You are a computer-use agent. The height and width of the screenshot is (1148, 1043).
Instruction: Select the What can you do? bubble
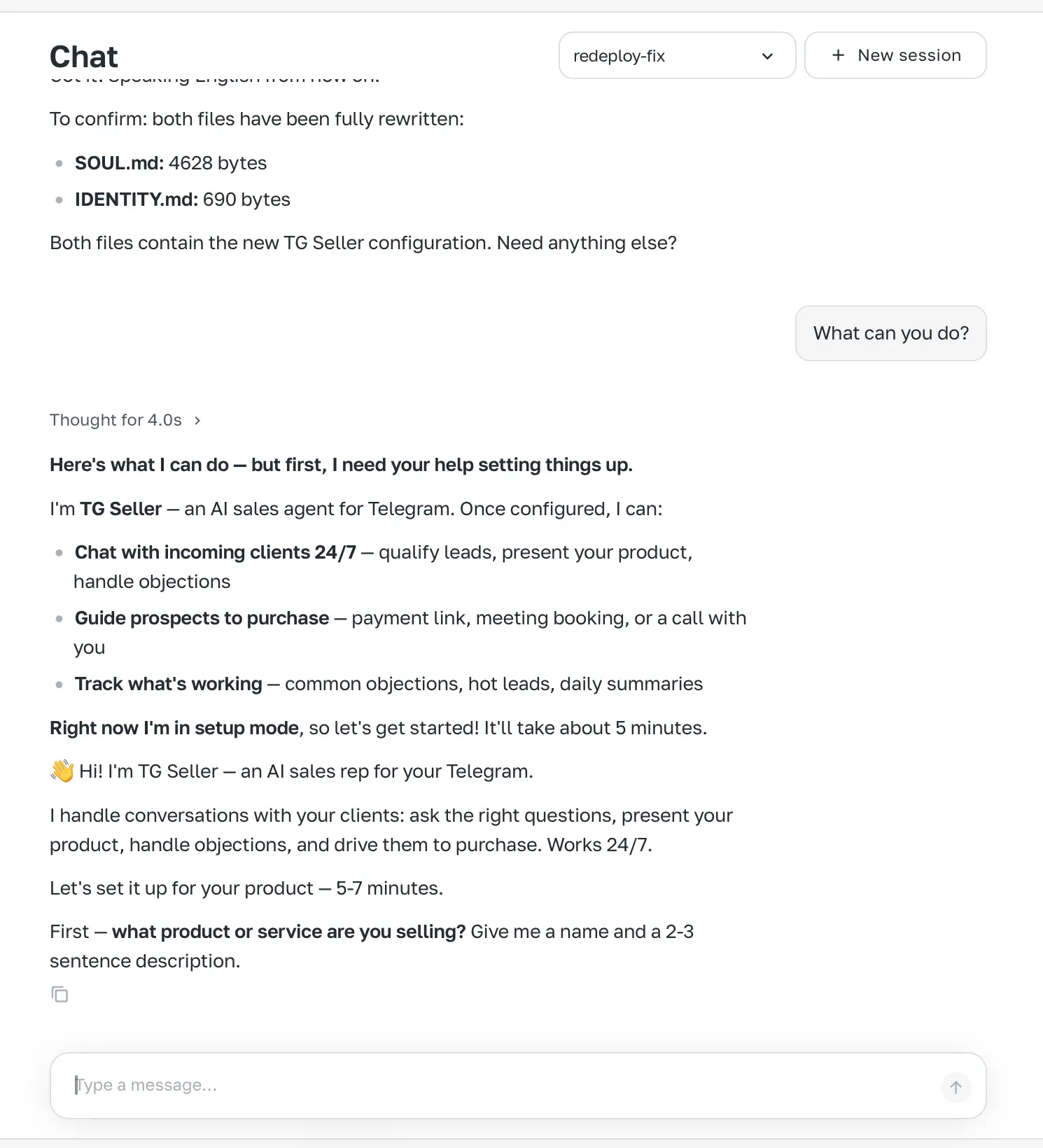coord(891,333)
